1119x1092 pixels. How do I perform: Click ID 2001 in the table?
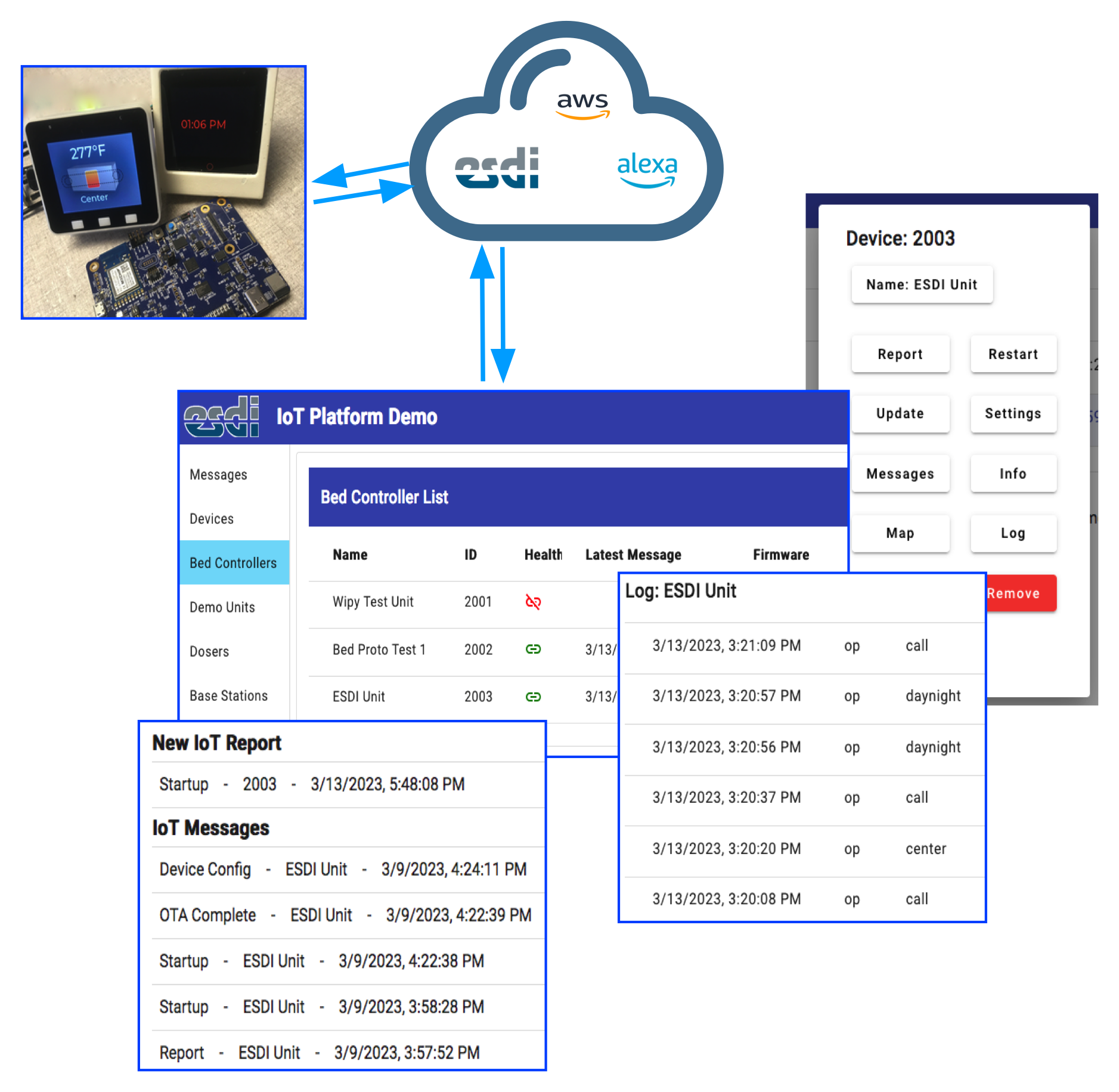478,602
